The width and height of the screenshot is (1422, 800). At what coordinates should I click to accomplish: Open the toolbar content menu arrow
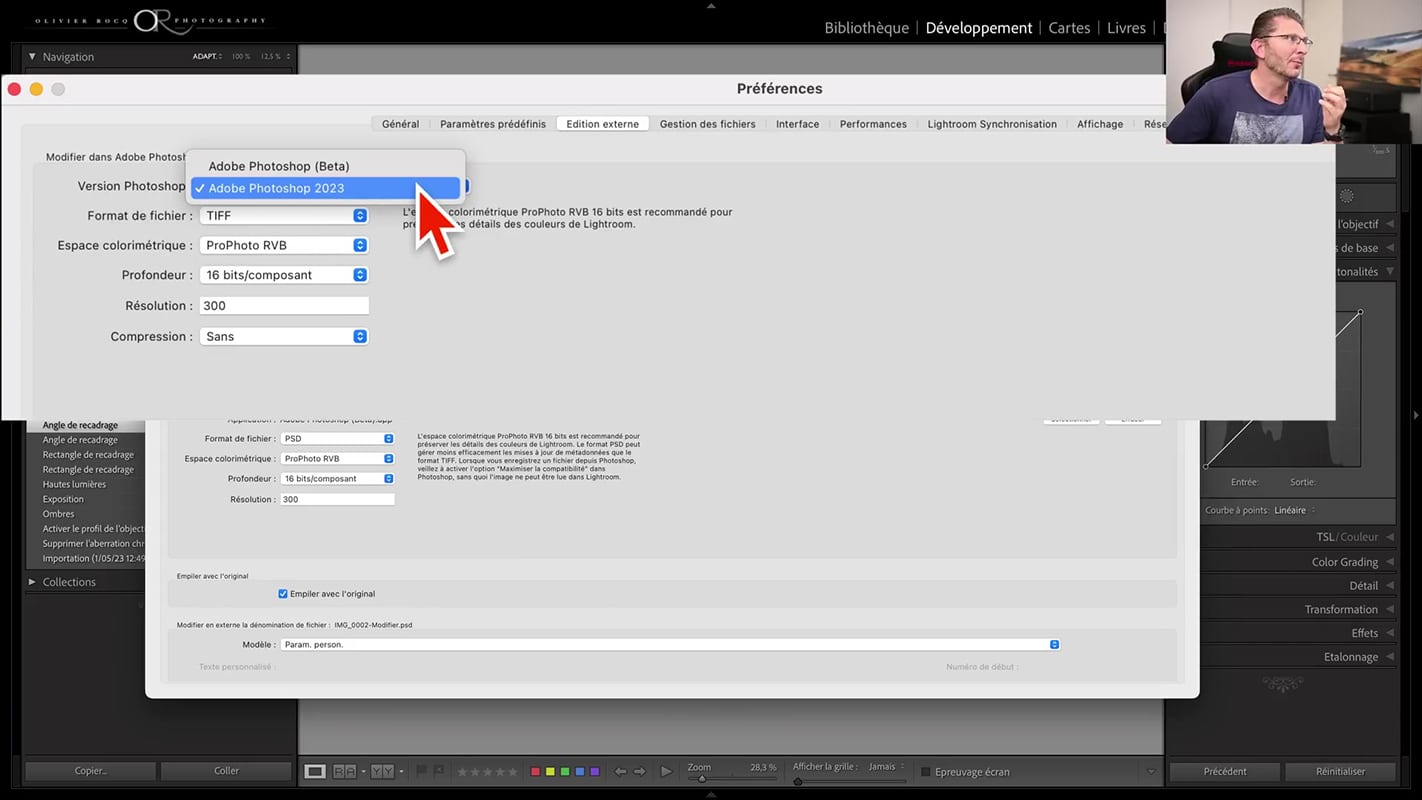click(1151, 772)
